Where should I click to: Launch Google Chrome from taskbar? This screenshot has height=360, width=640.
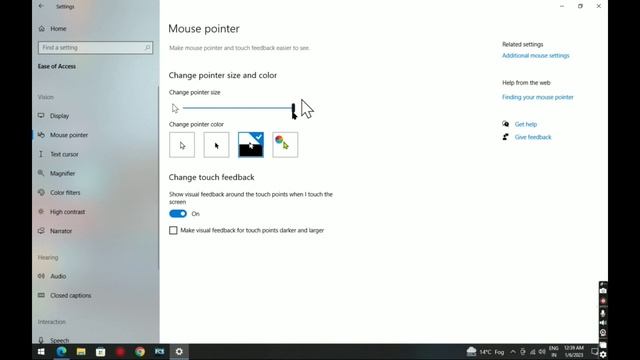pos(140,351)
